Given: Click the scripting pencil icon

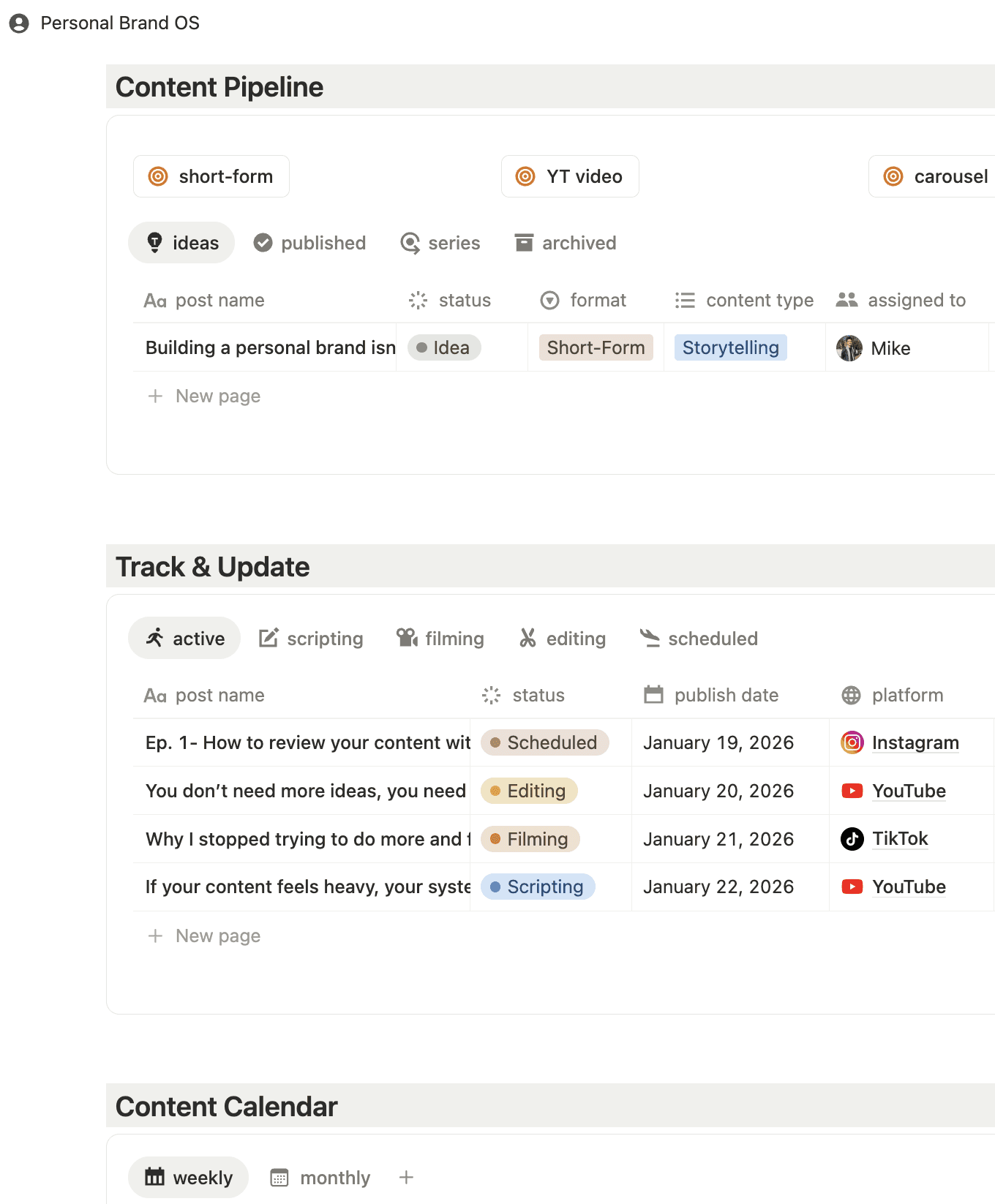Looking at the screenshot, I should tap(269, 638).
